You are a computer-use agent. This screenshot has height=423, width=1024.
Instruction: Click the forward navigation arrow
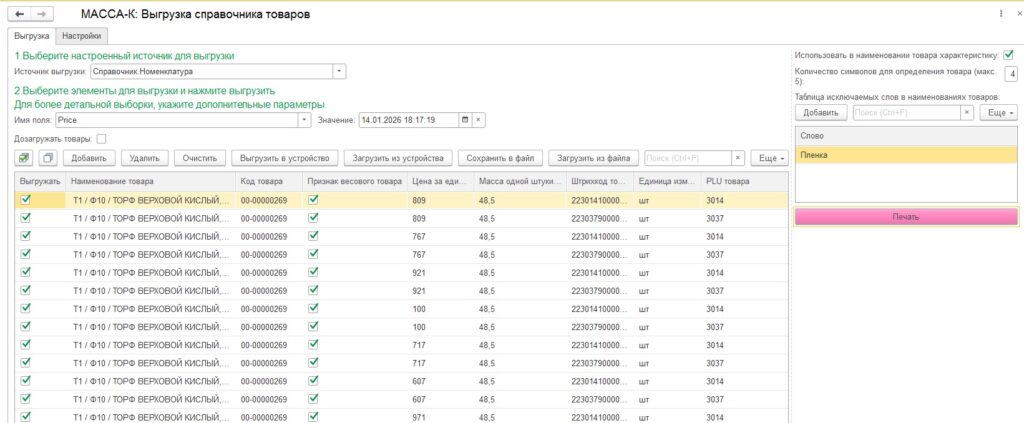(x=41, y=14)
